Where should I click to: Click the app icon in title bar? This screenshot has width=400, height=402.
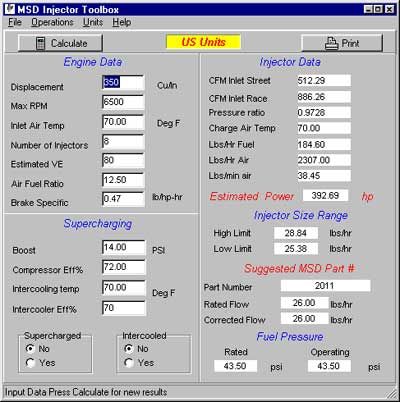(x=9, y=9)
